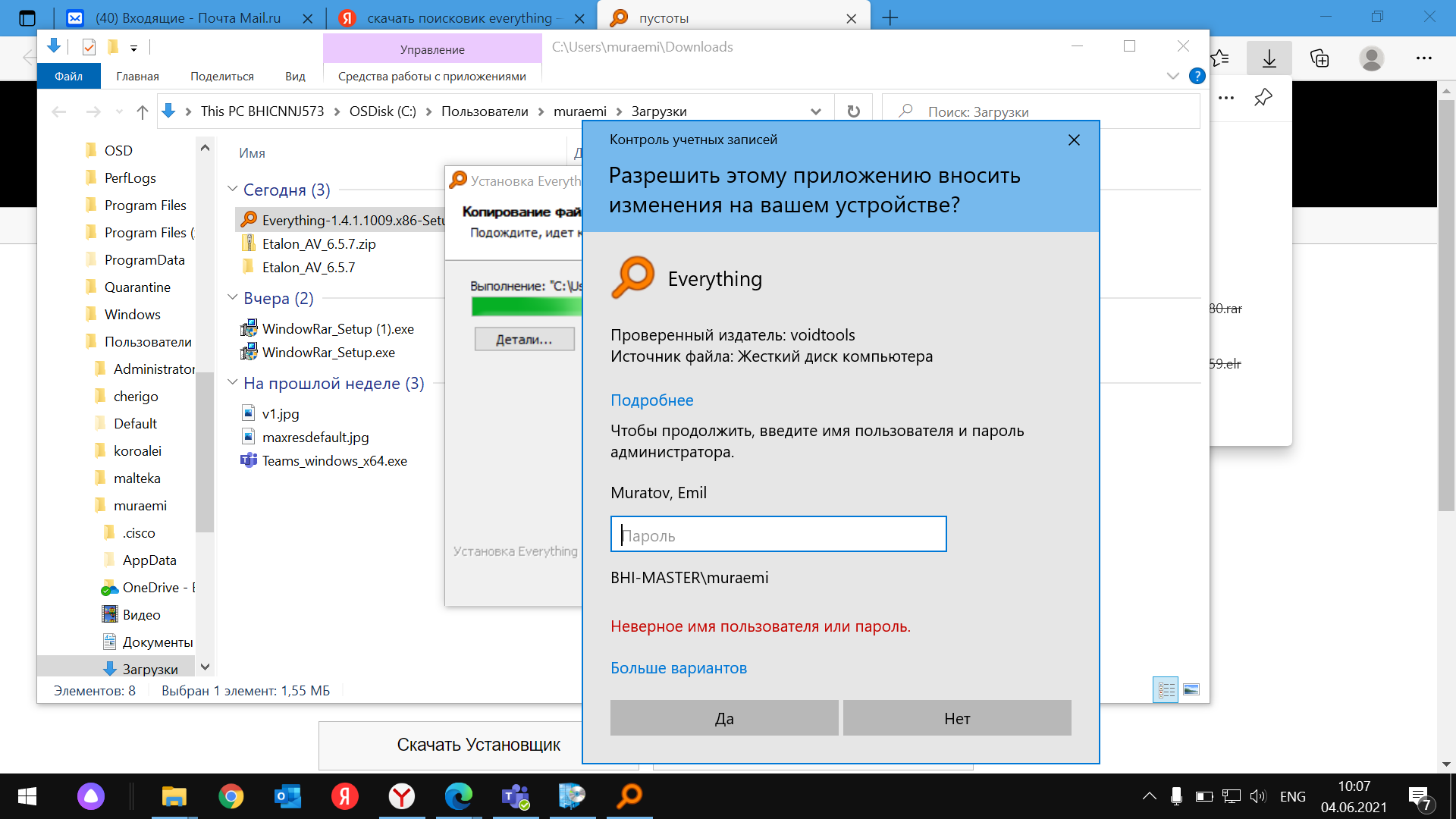Pin the Edge downloads panel

[1263, 98]
